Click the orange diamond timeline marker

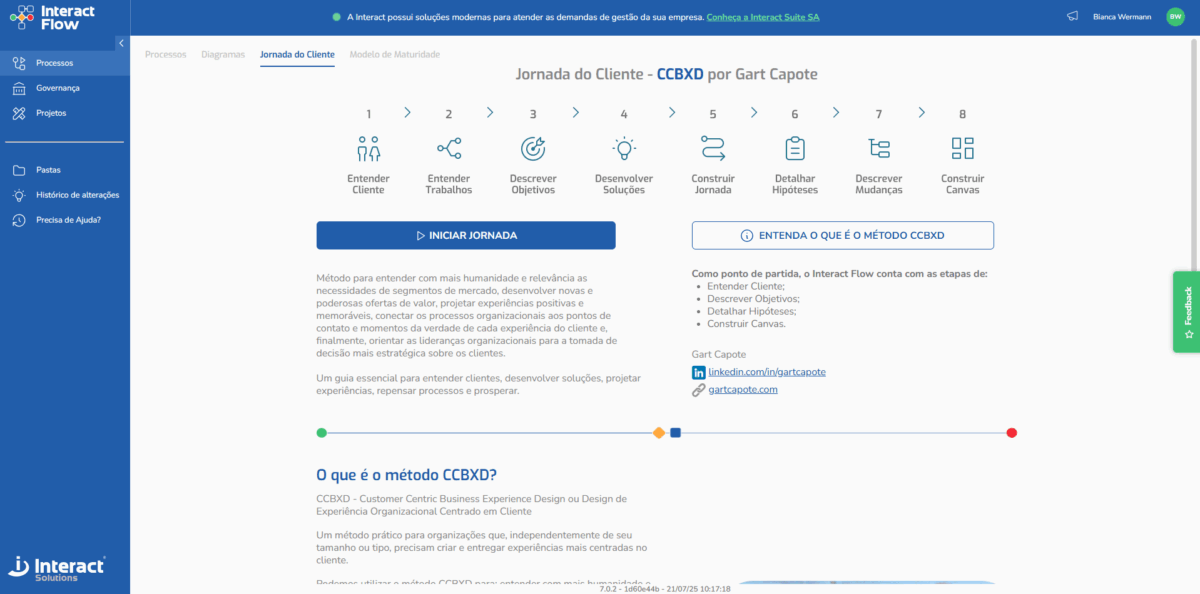click(x=659, y=433)
